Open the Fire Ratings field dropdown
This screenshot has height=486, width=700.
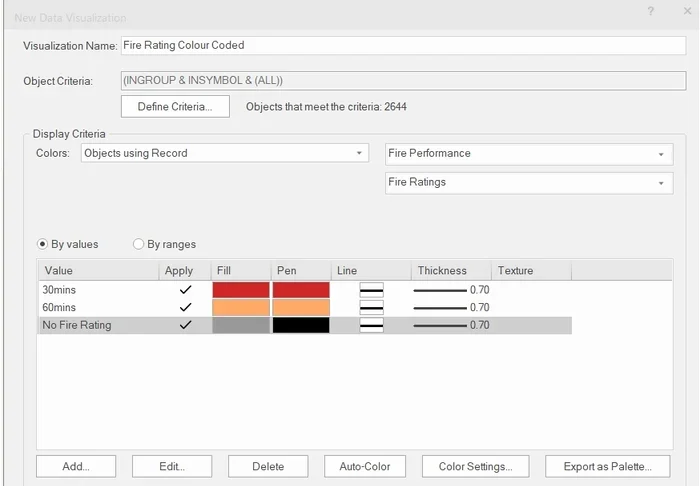coord(528,182)
